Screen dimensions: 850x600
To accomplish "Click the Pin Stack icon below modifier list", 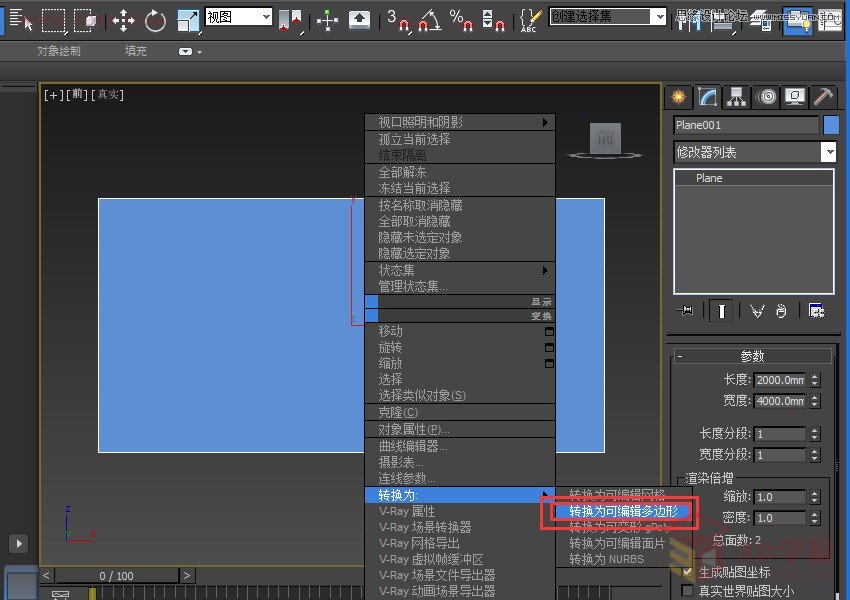I will pos(684,312).
